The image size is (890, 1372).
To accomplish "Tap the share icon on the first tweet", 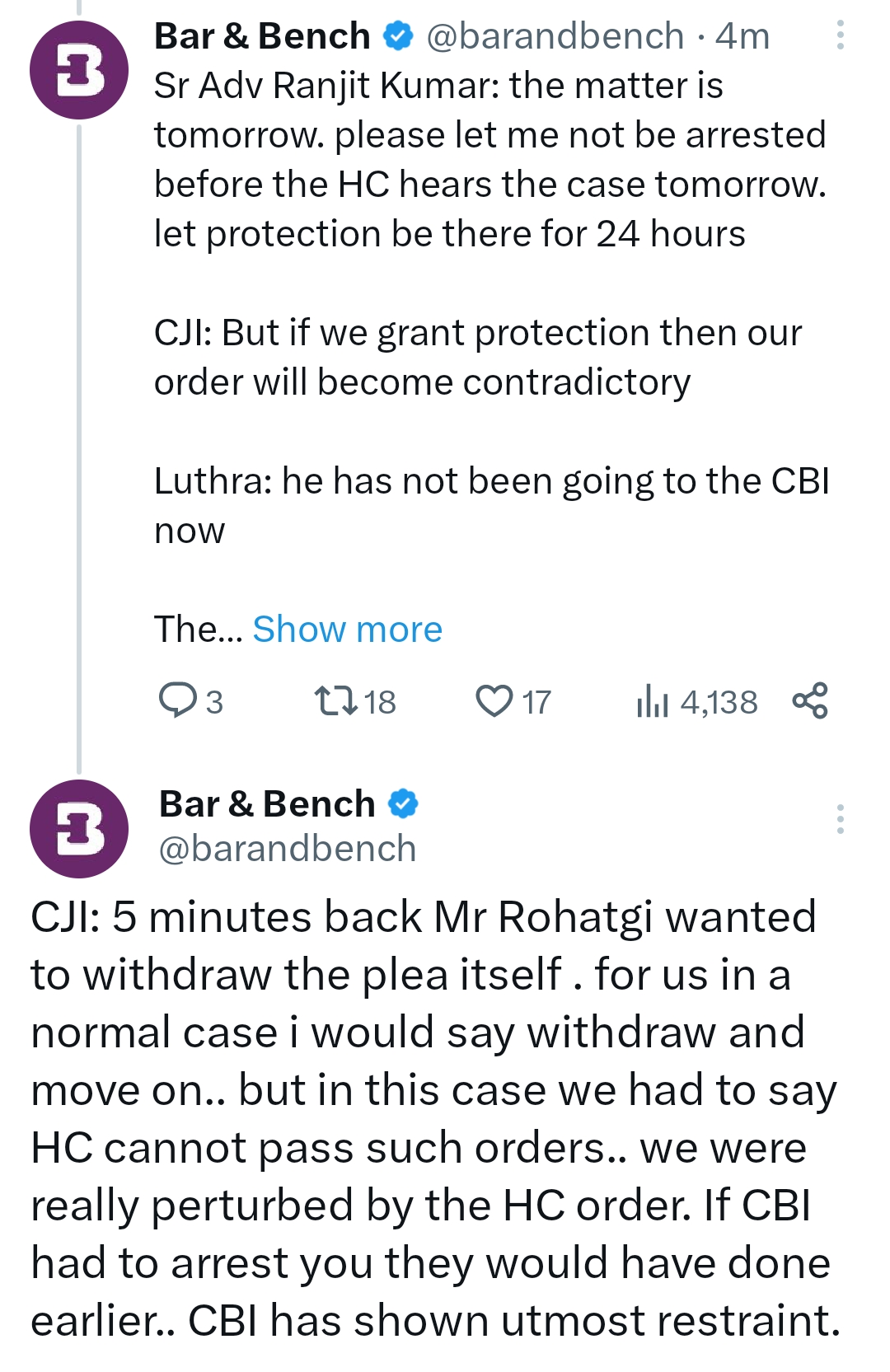I will [x=809, y=700].
